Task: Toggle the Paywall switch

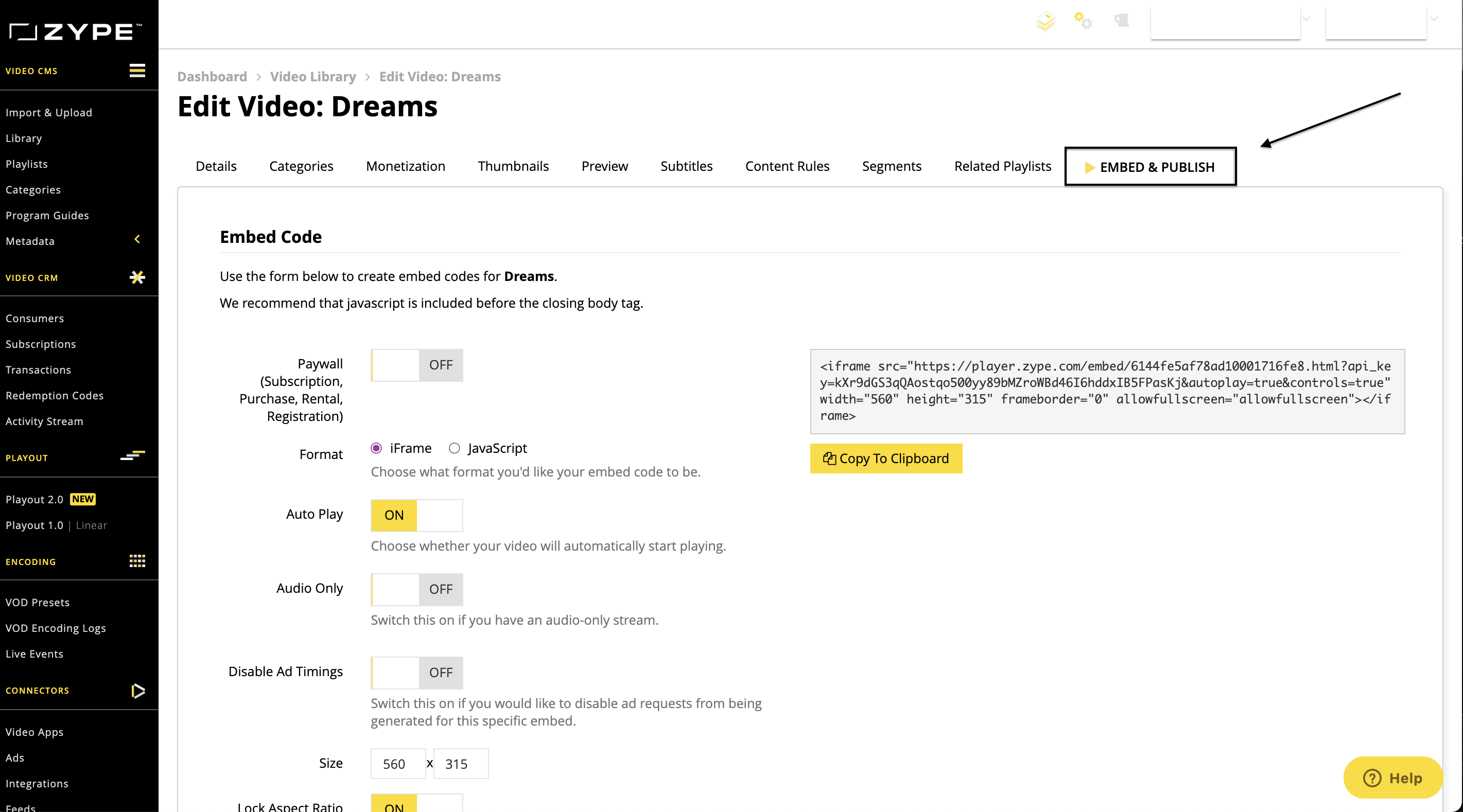Action: (417, 365)
